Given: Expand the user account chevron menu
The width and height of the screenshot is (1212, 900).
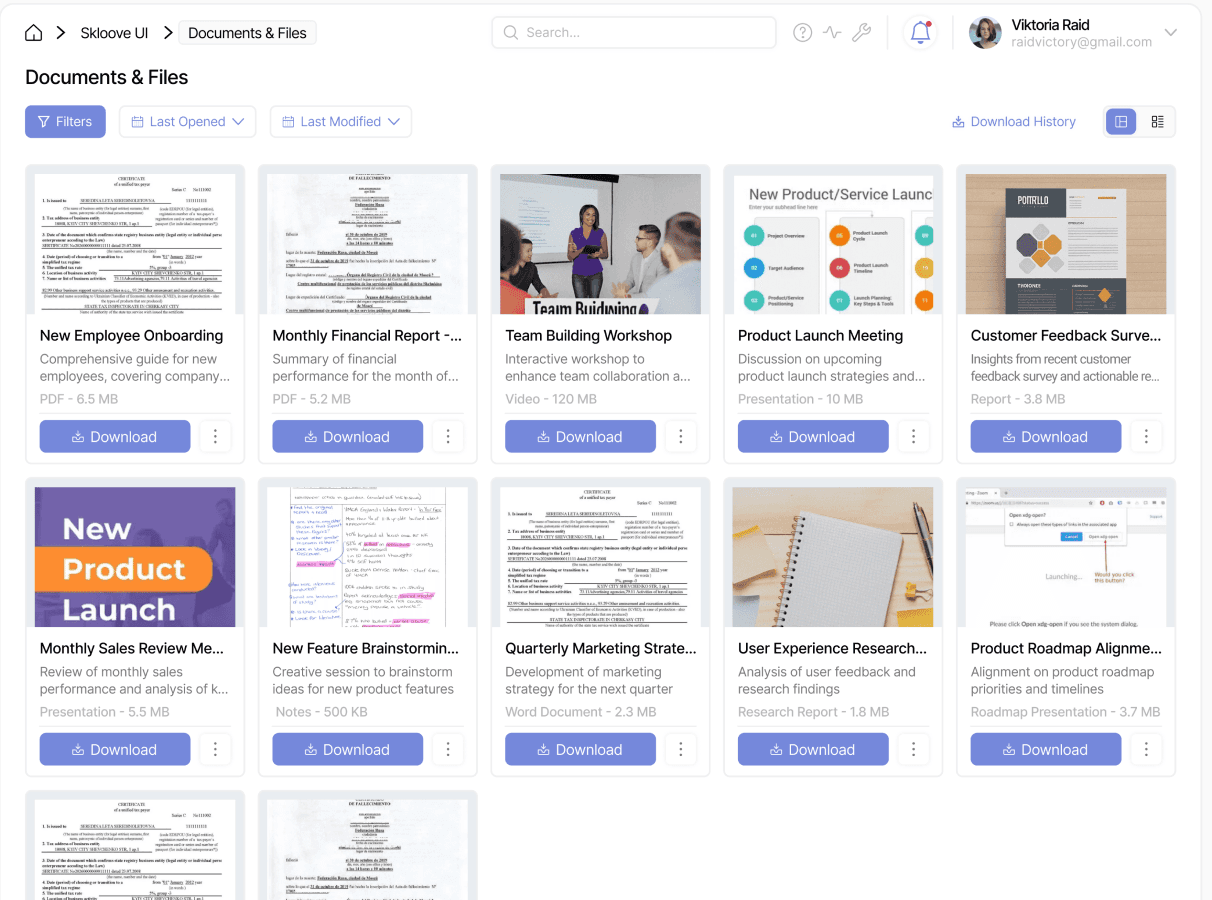Looking at the screenshot, I should click(1171, 33).
